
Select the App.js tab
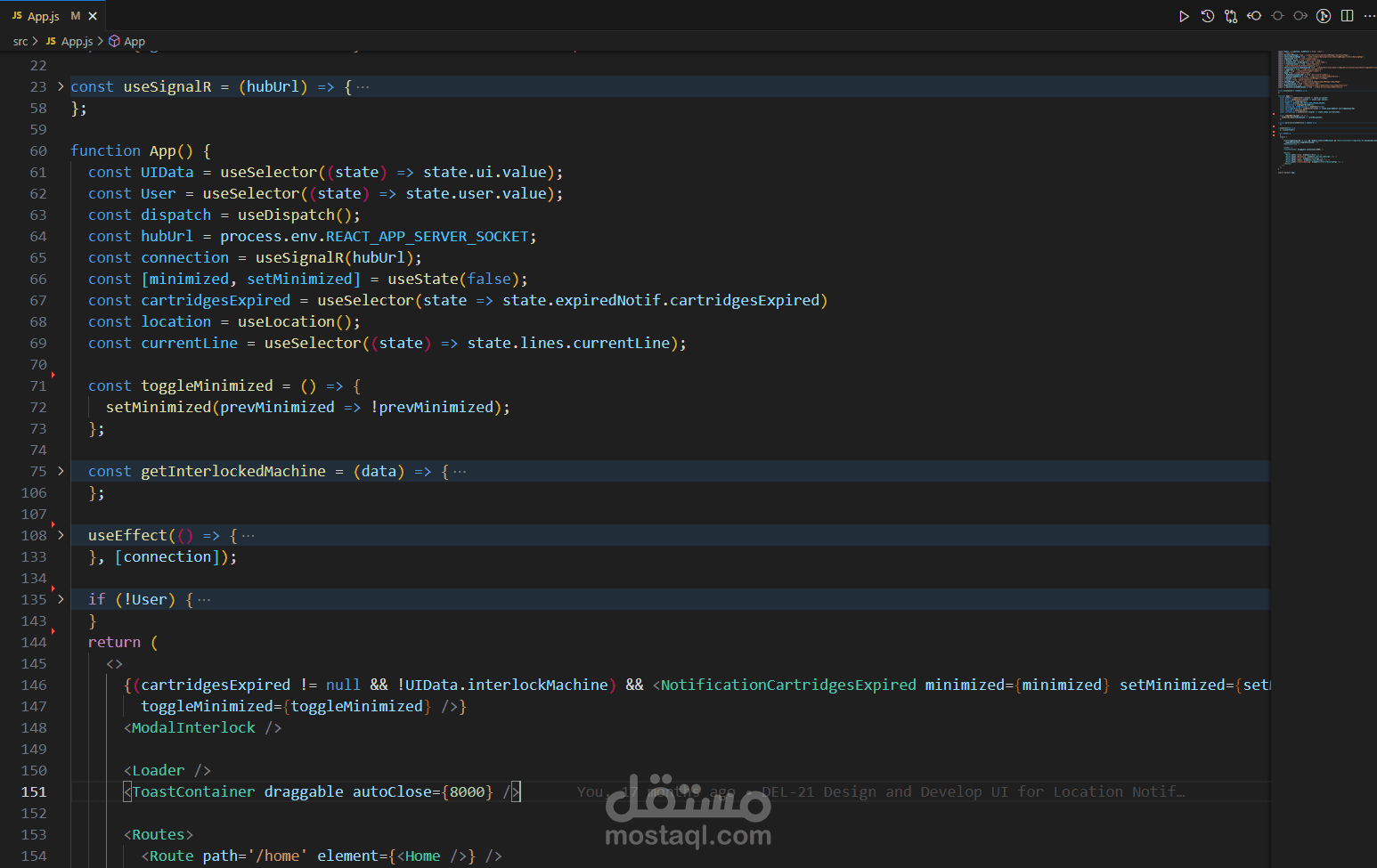(x=44, y=16)
